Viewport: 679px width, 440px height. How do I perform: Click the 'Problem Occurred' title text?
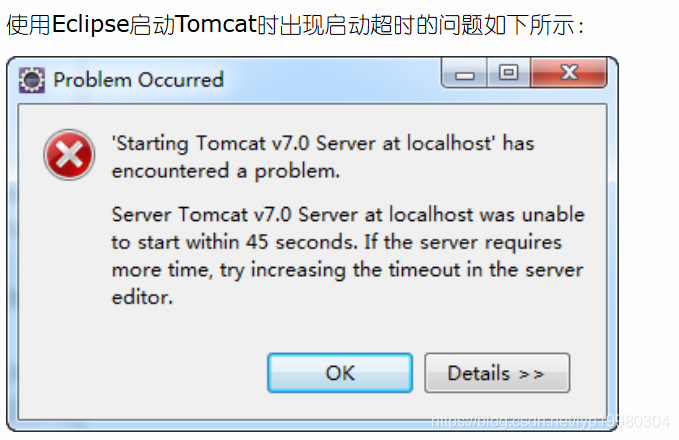point(139,80)
